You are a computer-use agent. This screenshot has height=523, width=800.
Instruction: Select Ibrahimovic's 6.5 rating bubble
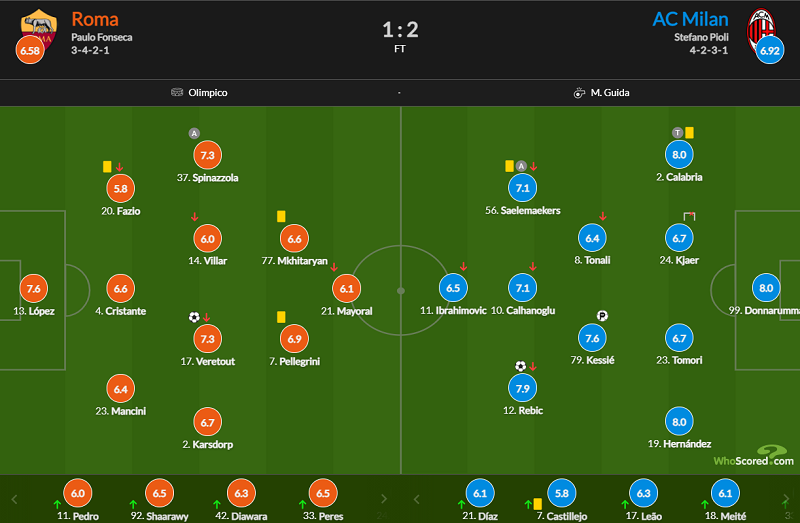coord(453,288)
